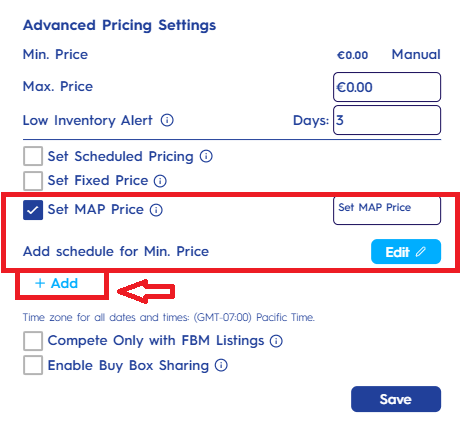
Task: Click the Enable Buy Box Sharing info icon
Action: pyautogui.click(x=221, y=365)
